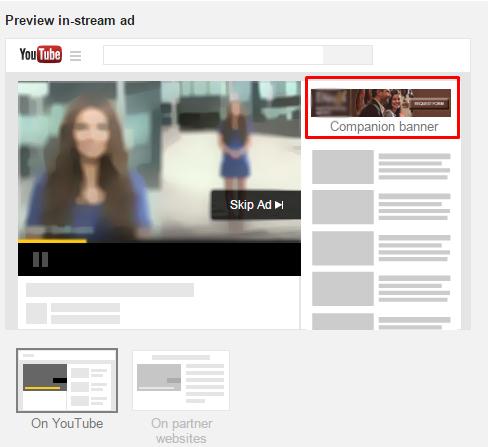This screenshot has width=488, height=447.
Task: Select the On partner websites thumbnail
Action: [x=181, y=380]
